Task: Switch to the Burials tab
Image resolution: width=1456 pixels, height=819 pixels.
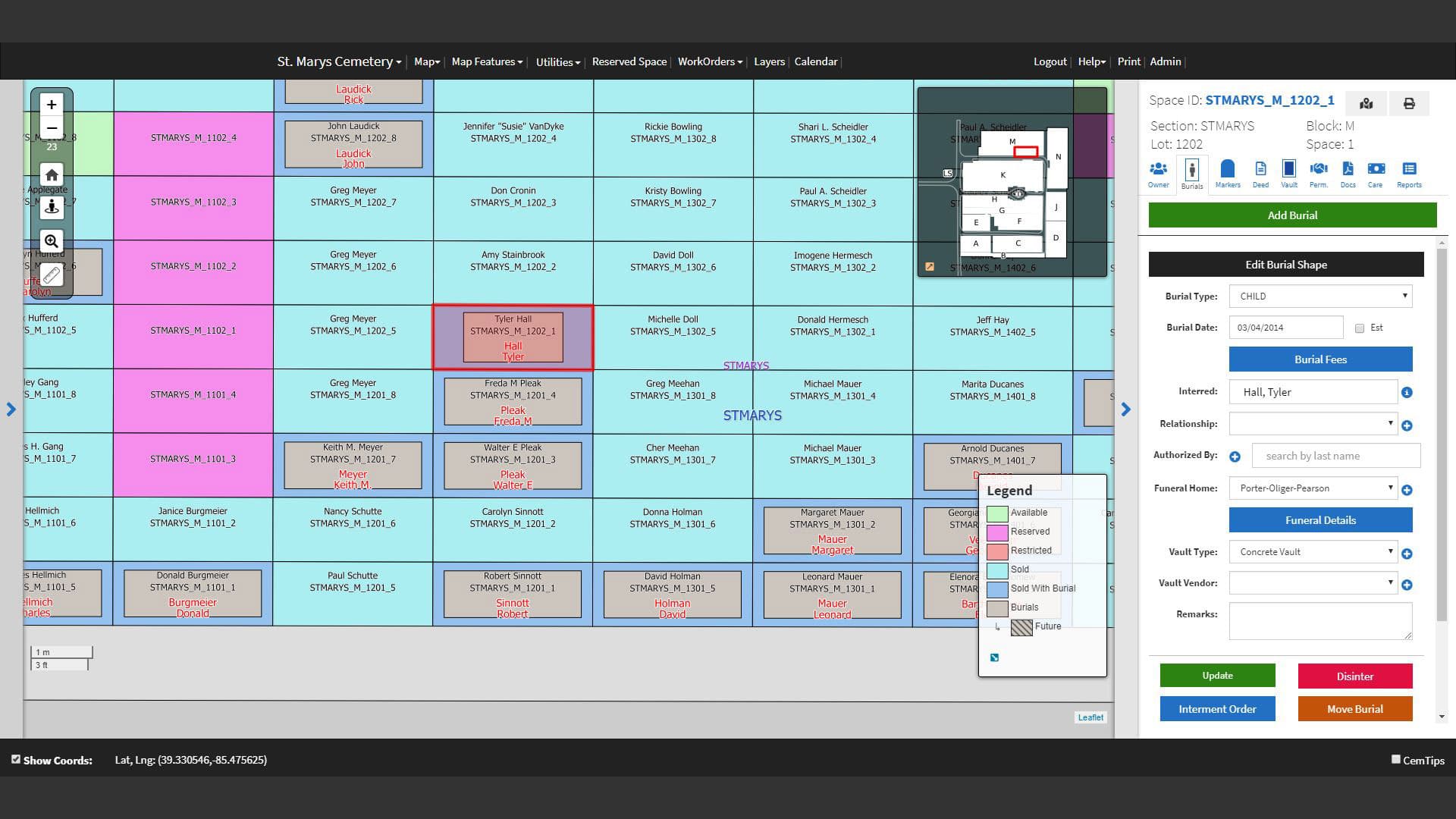Action: coord(1191,174)
